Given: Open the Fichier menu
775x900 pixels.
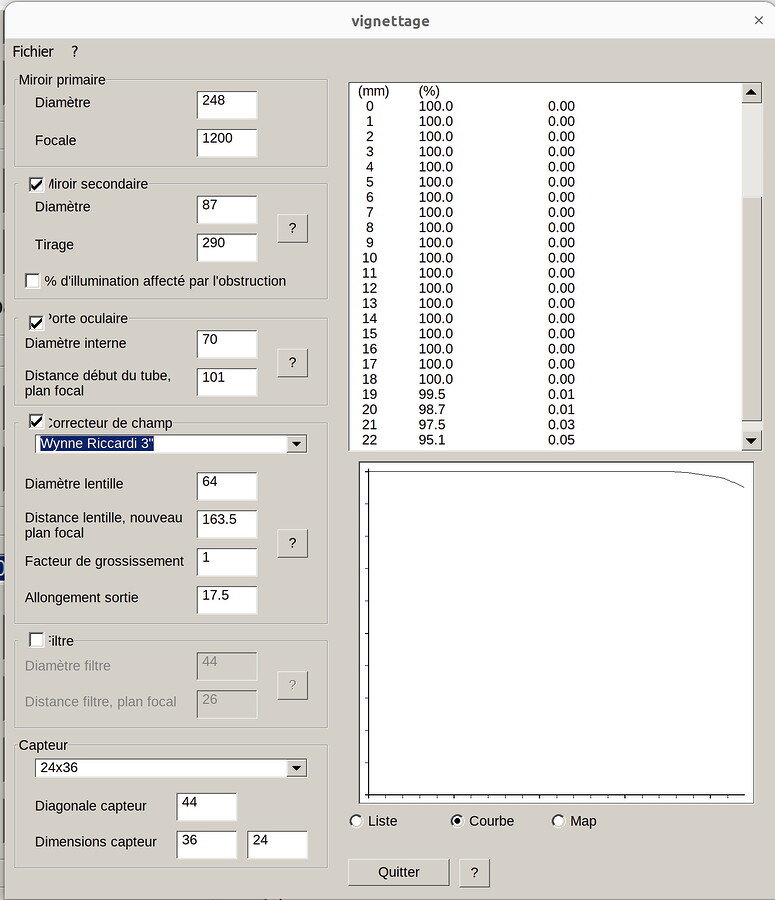Looking at the screenshot, I should (x=33, y=52).
